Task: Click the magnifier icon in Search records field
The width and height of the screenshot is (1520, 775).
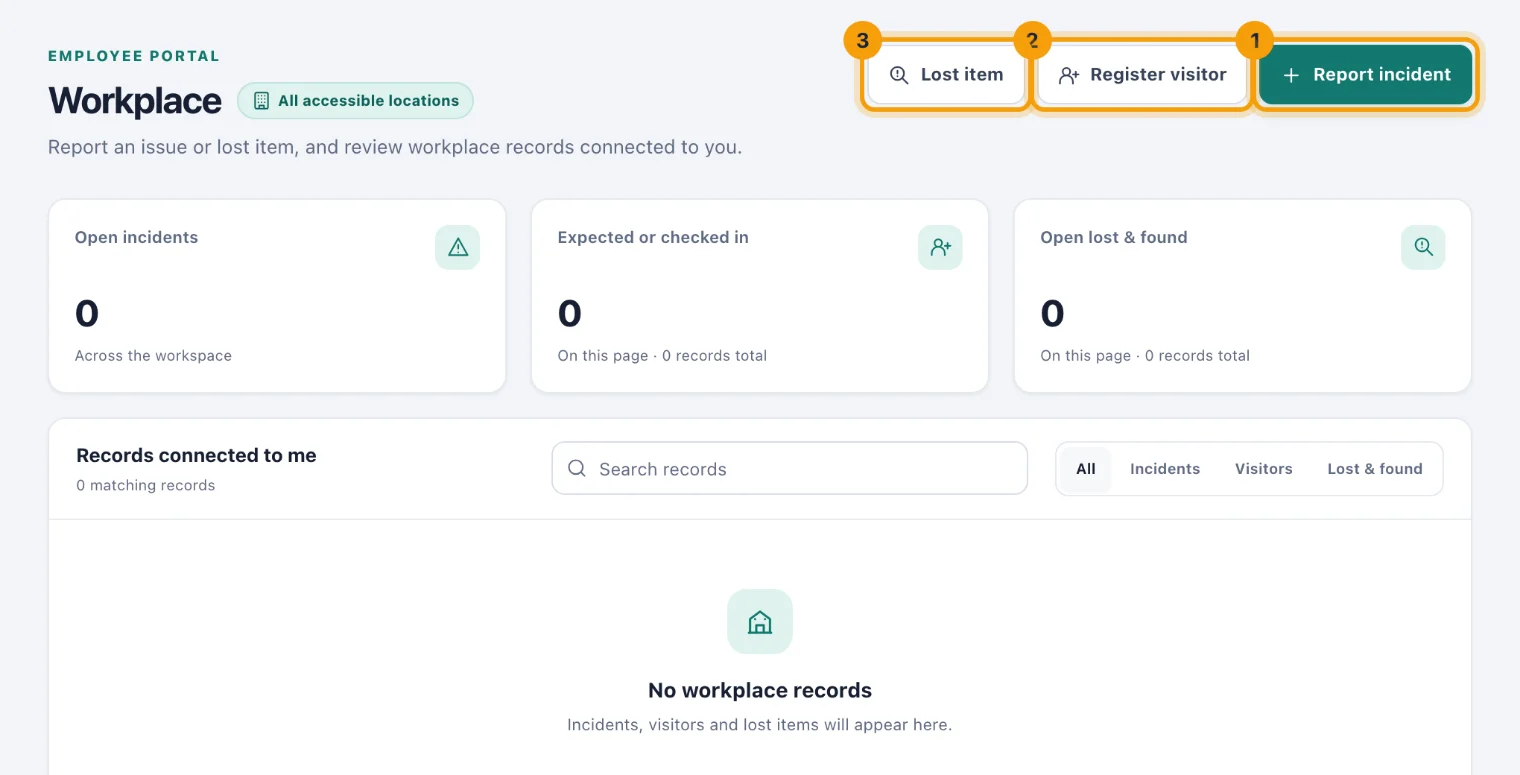Action: [x=577, y=469]
